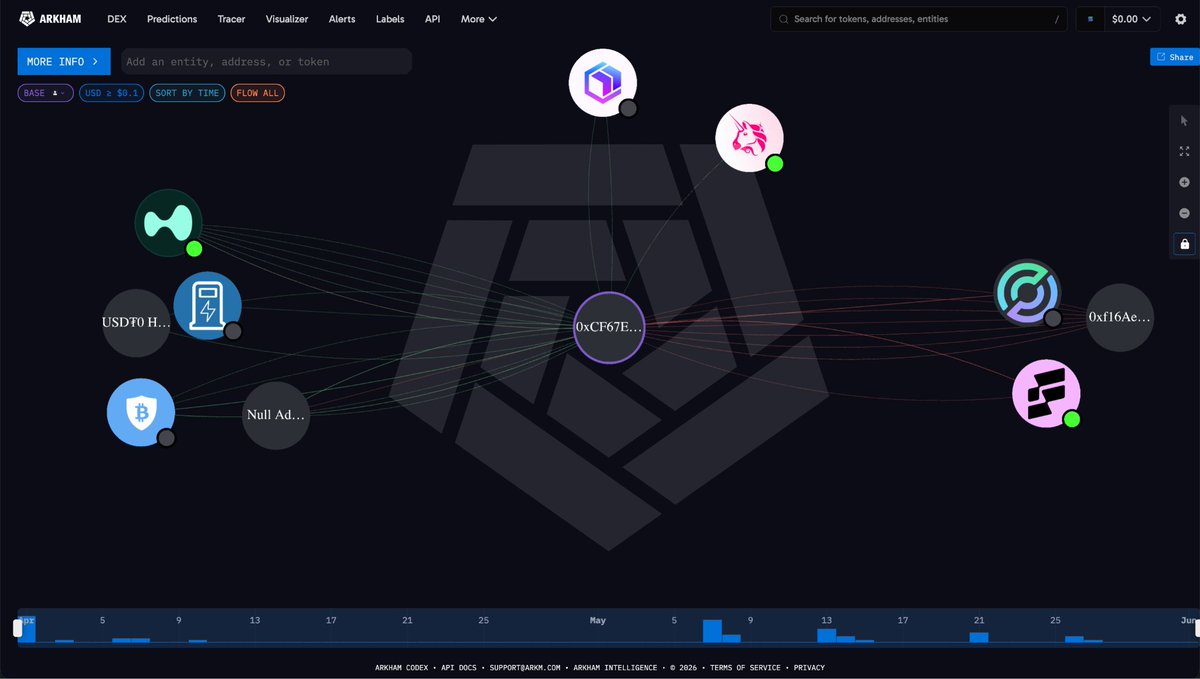Viewport: 1200px width, 679px height.
Task: Open the Alerts section
Action: (x=342, y=19)
